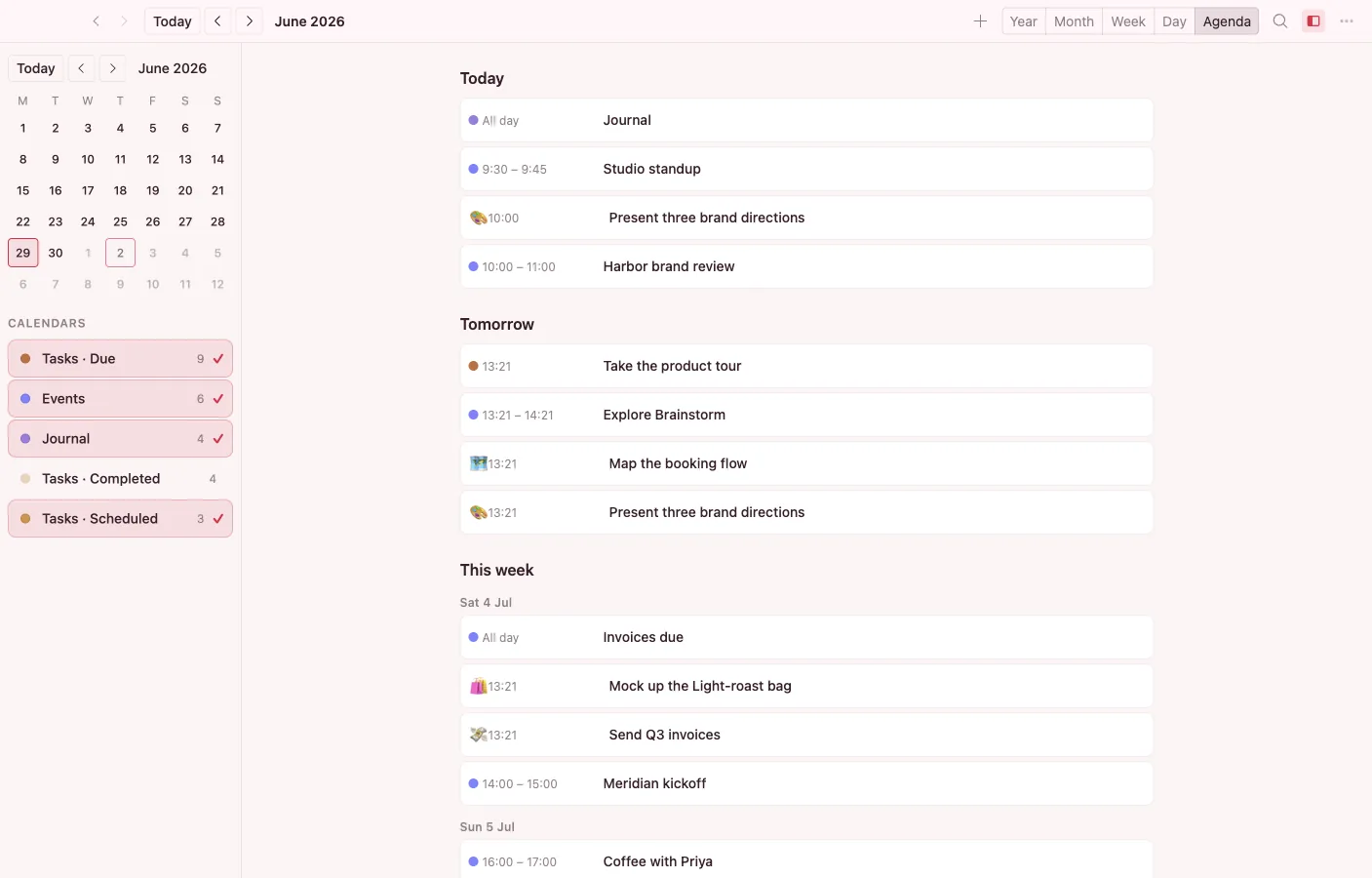Screen dimensions: 1372x878
Task: Click map icon on Map the booking flow
Action: pyautogui.click(x=478, y=463)
